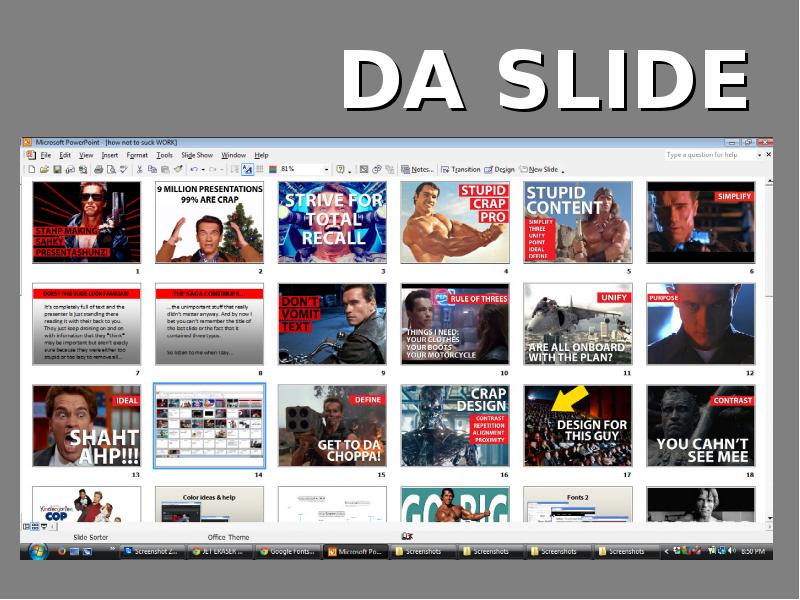
Task: Open the New Slide dropdown arrow
Action: pos(562,170)
